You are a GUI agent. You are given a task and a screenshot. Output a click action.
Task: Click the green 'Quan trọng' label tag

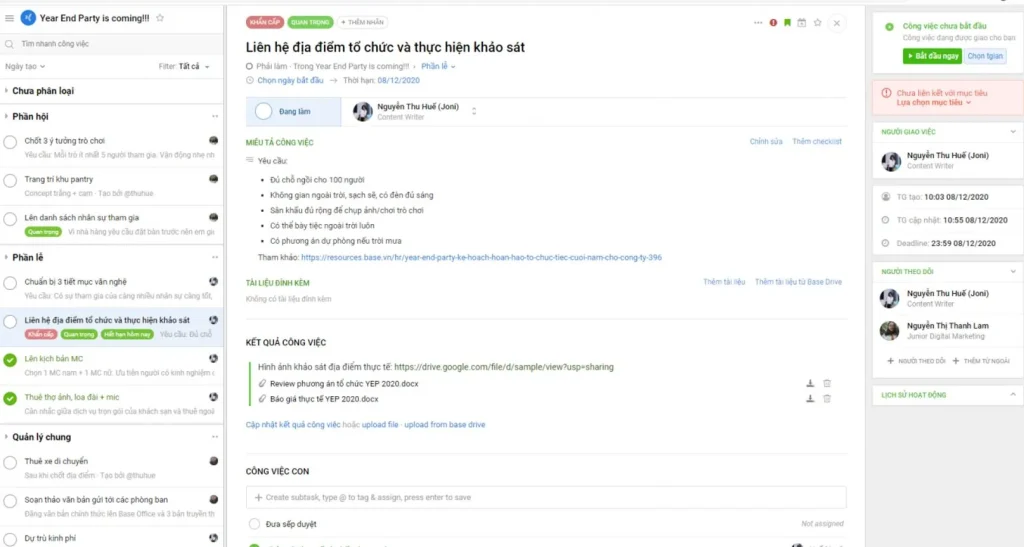pos(311,22)
